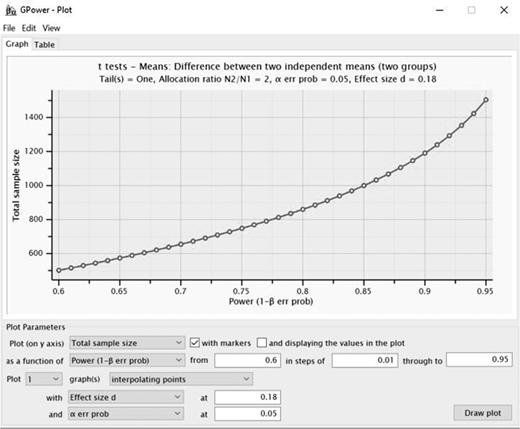
Task: Minimize the GPower Plot window
Action: [440, 10]
